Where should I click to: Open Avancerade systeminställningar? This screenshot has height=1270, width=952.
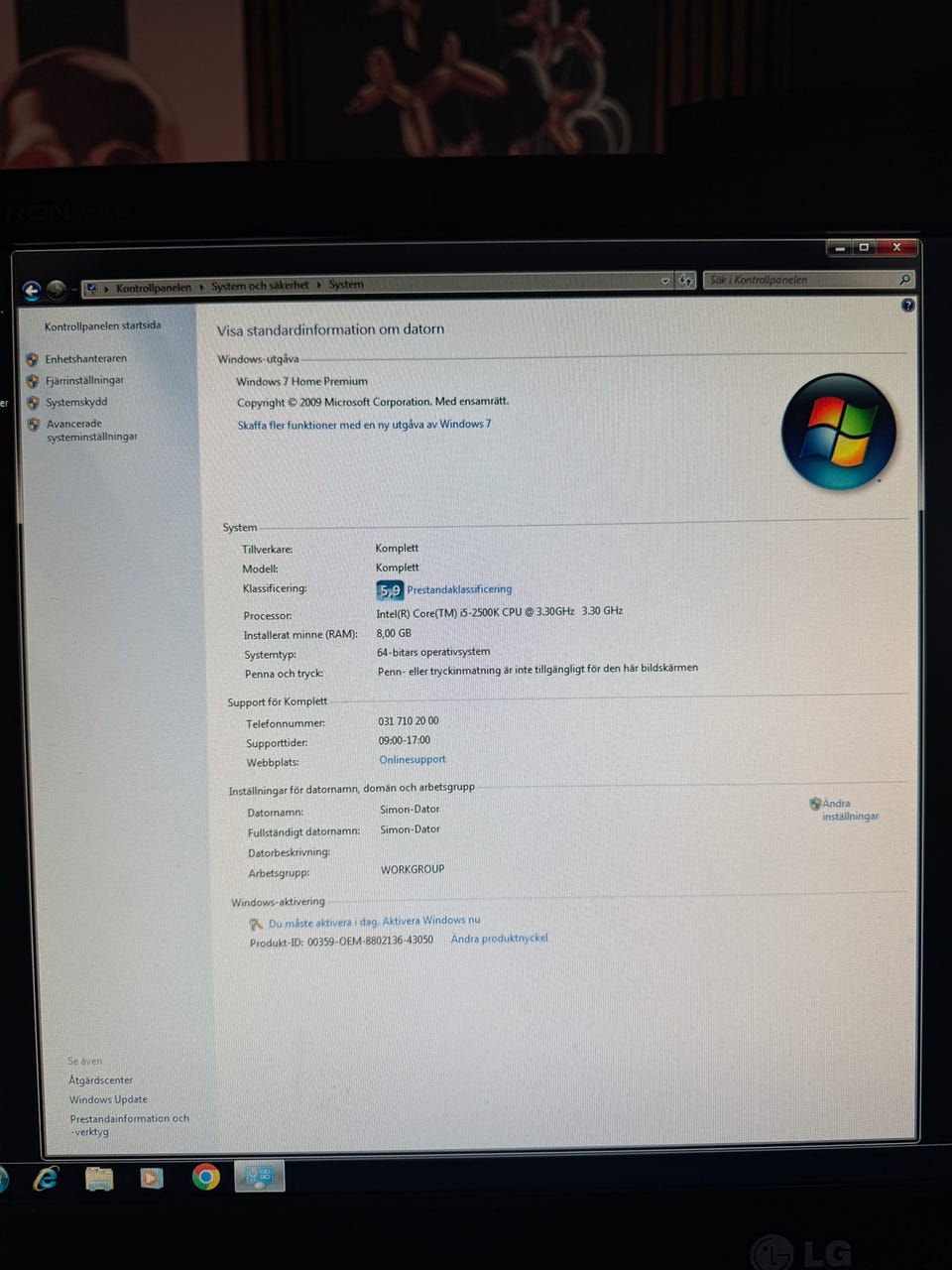click(x=91, y=431)
